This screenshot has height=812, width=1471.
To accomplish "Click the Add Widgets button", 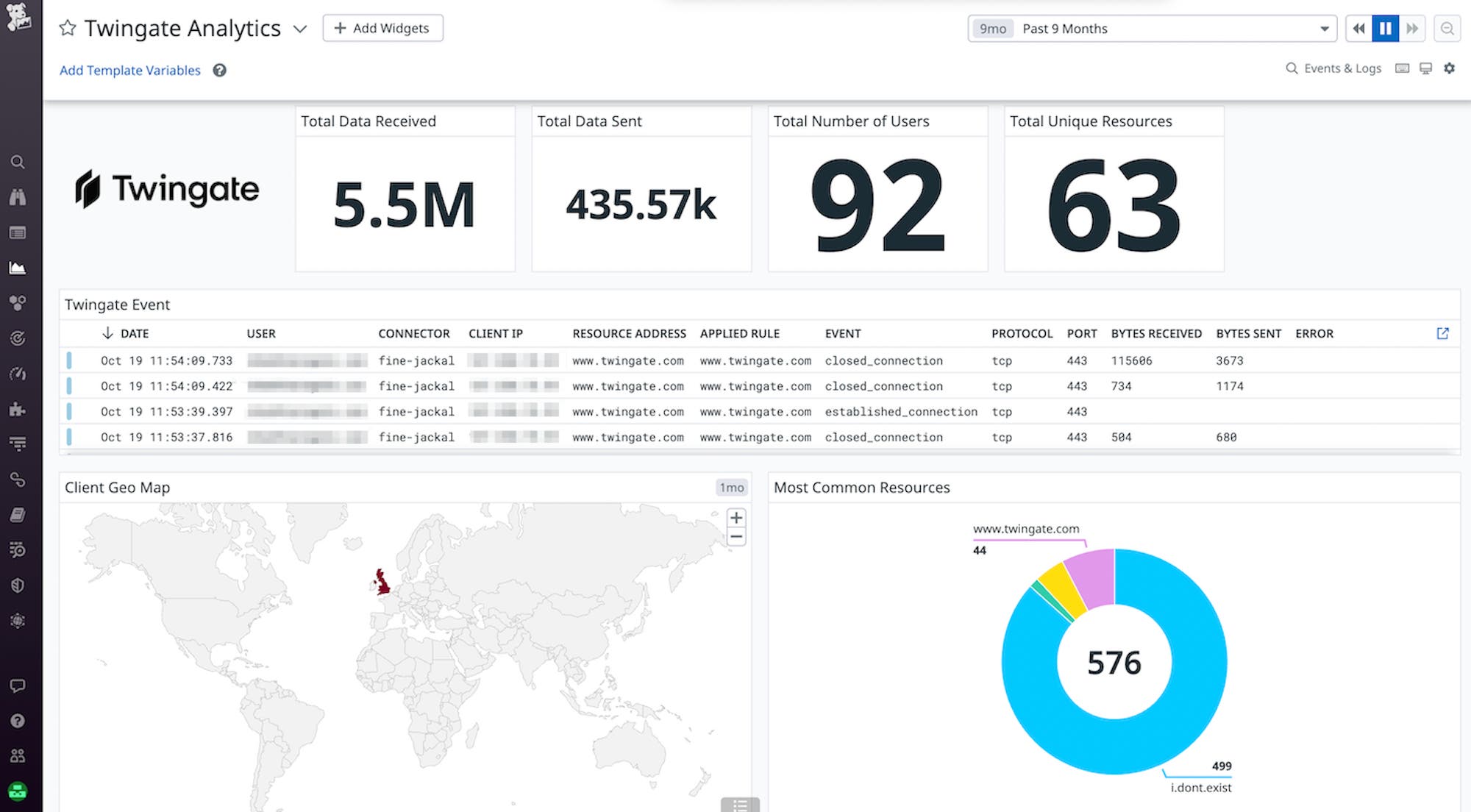I will coord(382,28).
